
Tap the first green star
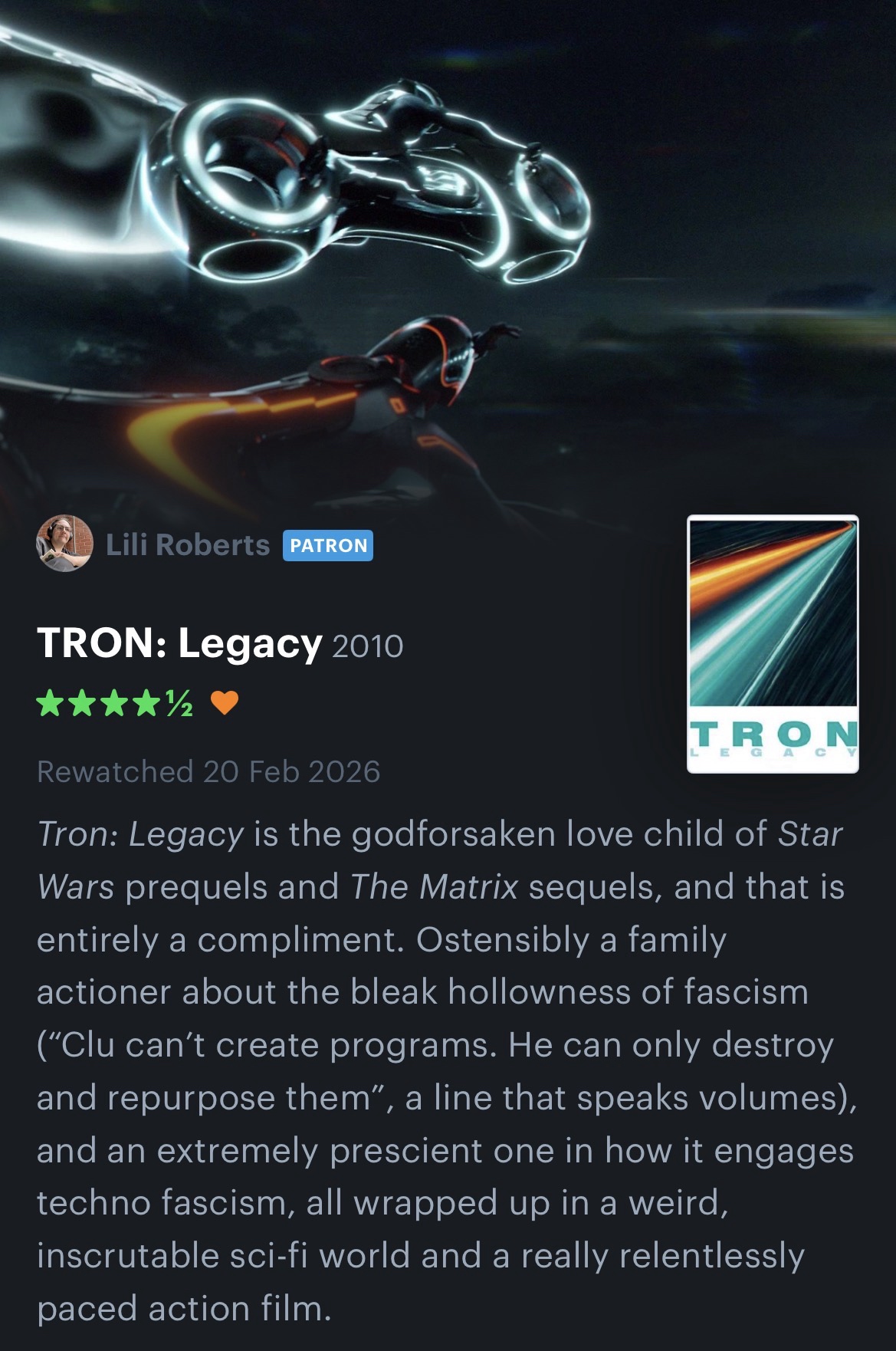51,702
